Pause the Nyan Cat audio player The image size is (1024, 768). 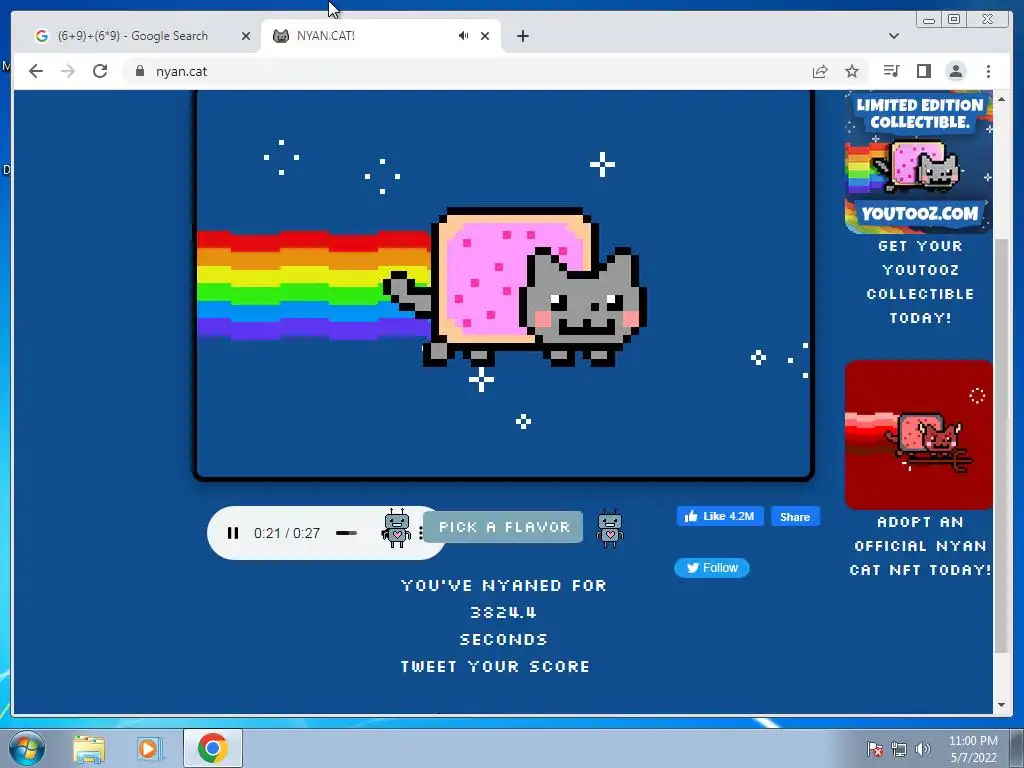pyautogui.click(x=232, y=533)
